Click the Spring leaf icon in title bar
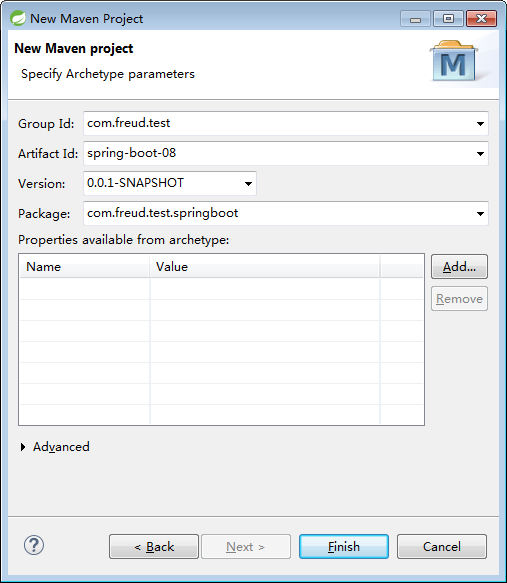This screenshot has width=507, height=583. point(18,18)
